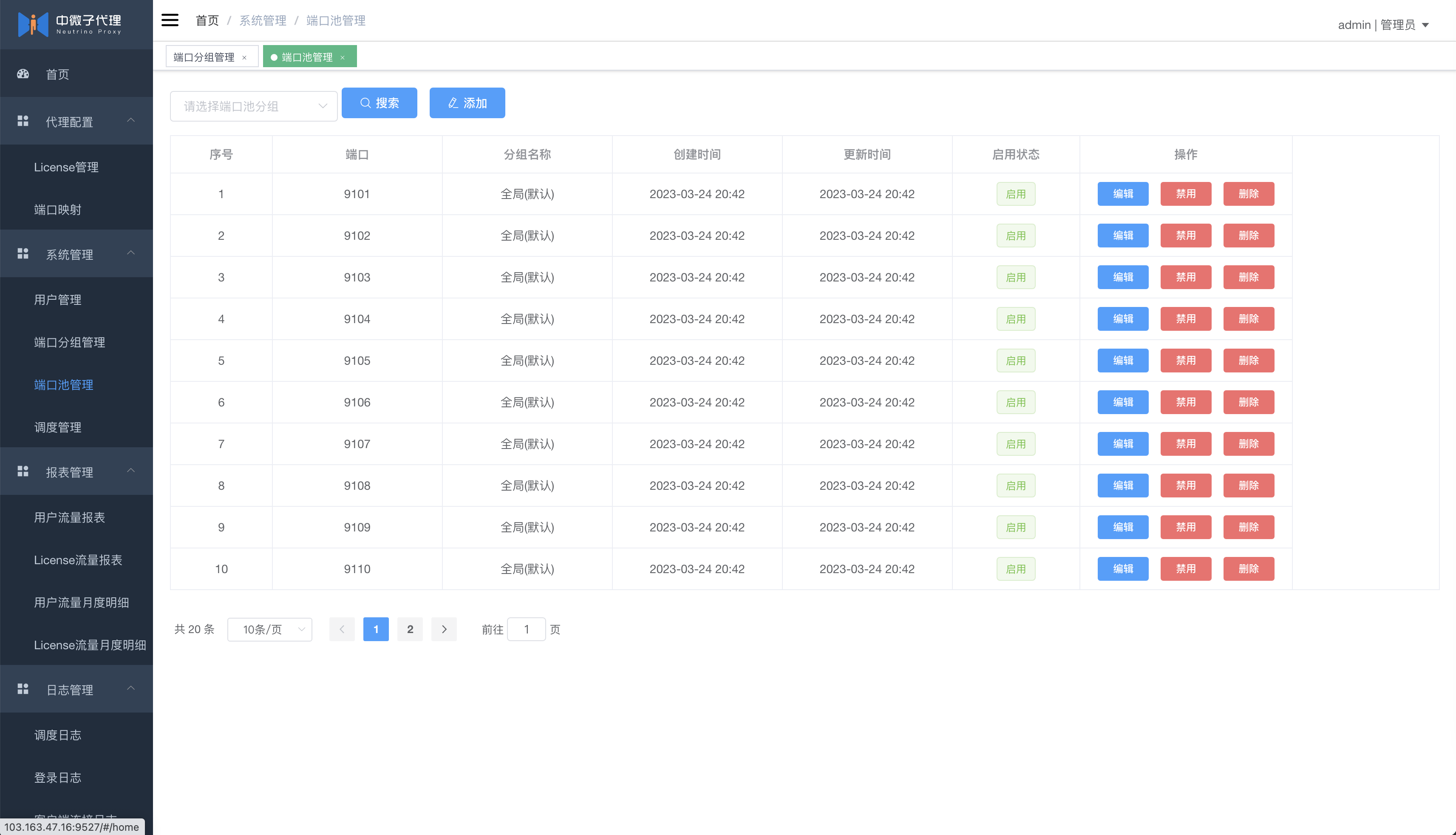Go to next page arrow in pagination
1456x835 pixels.
(444, 629)
